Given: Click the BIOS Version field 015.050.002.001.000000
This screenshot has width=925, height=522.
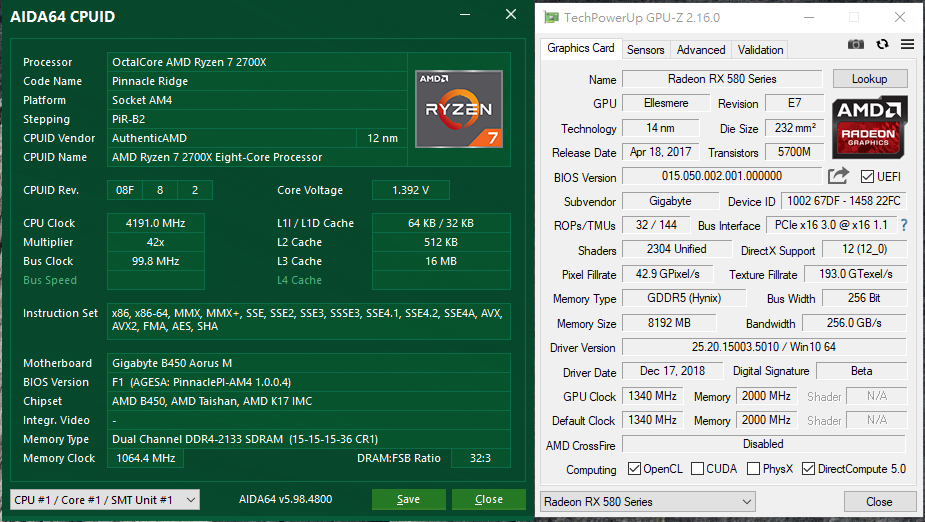Looking at the screenshot, I should (x=721, y=176).
